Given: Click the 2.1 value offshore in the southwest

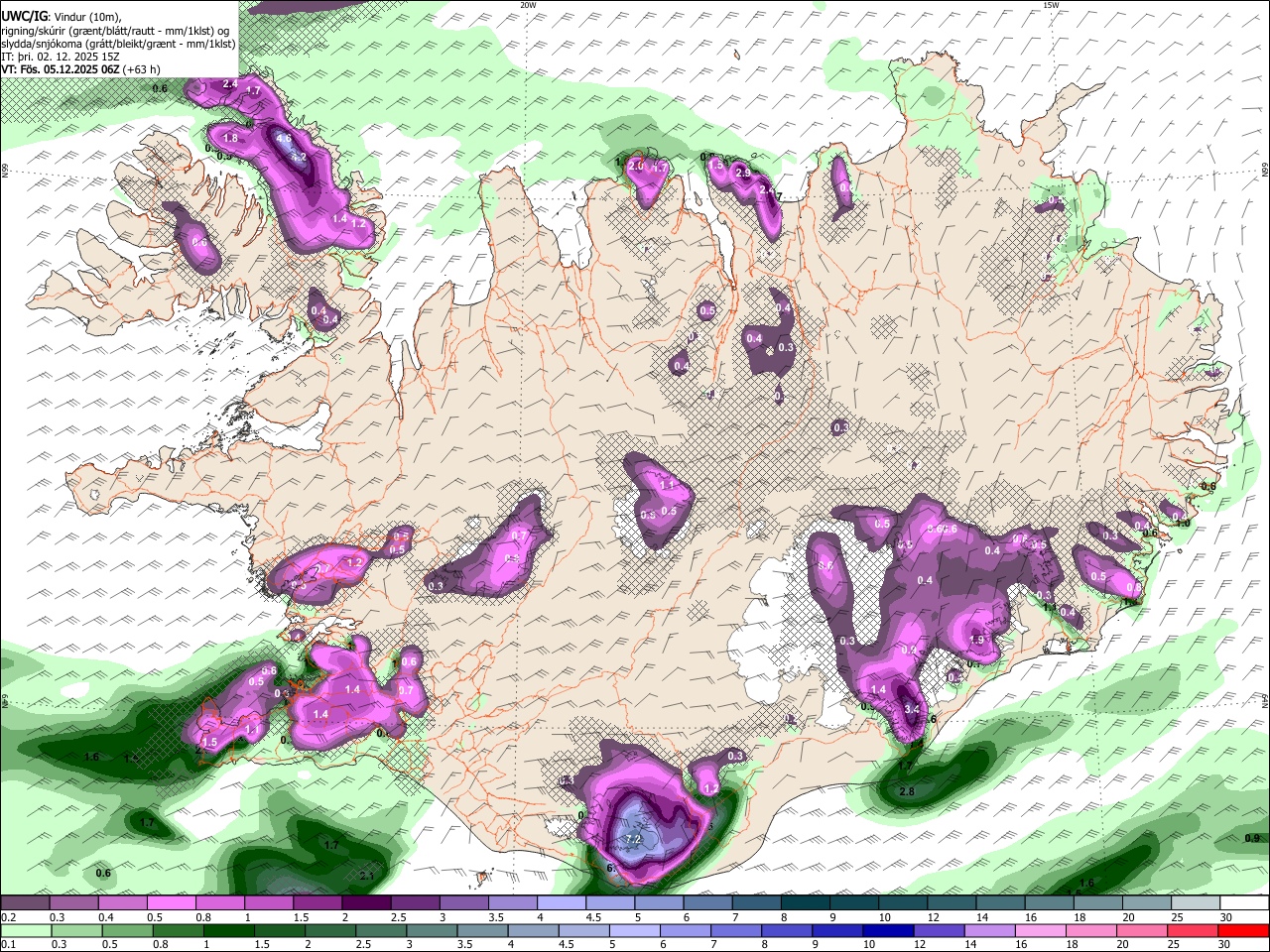Looking at the screenshot, I should click(366, 876).
